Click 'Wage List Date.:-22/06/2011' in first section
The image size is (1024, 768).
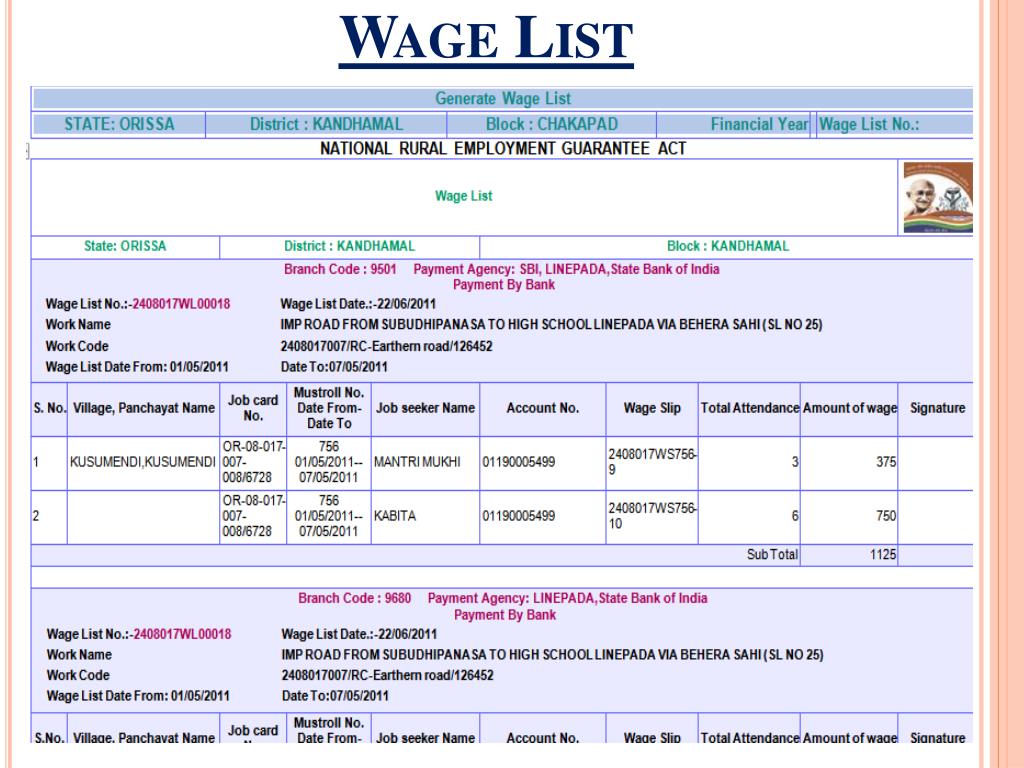[358, 304]
